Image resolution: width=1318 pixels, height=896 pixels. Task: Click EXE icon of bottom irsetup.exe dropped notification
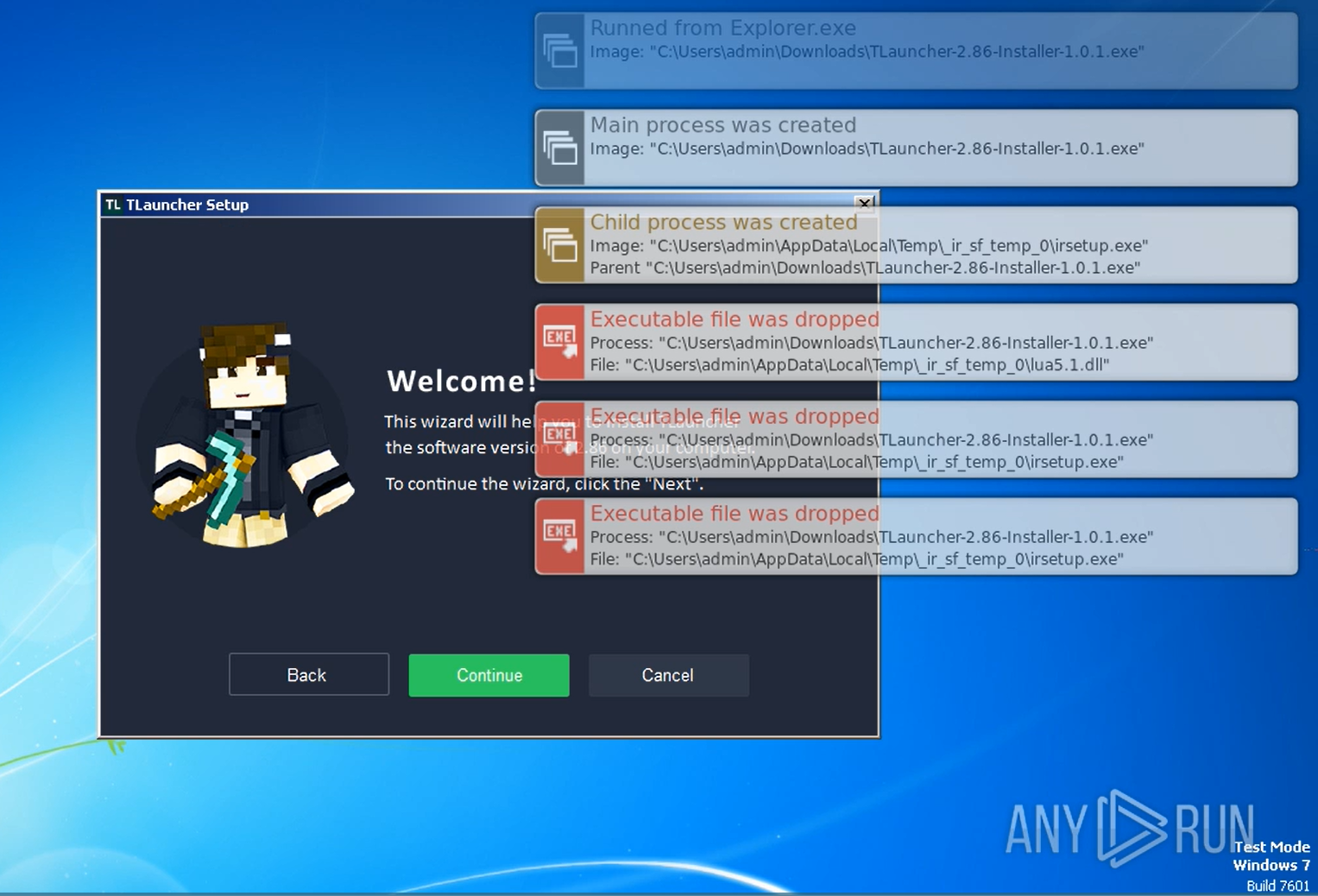(560, 536)
